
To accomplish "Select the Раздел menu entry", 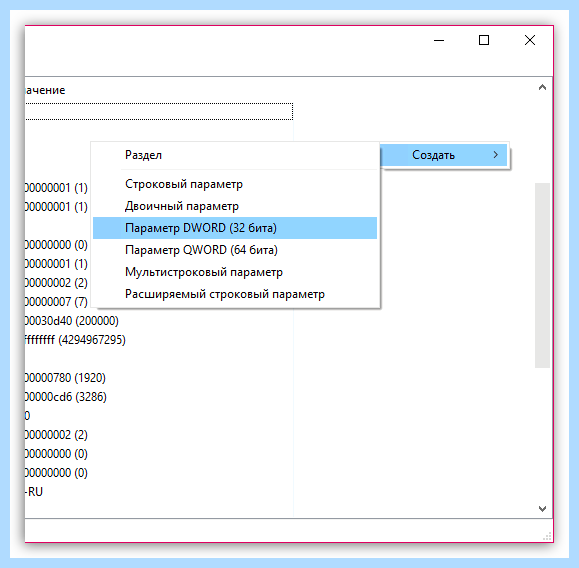I will (x=235, y=155).
